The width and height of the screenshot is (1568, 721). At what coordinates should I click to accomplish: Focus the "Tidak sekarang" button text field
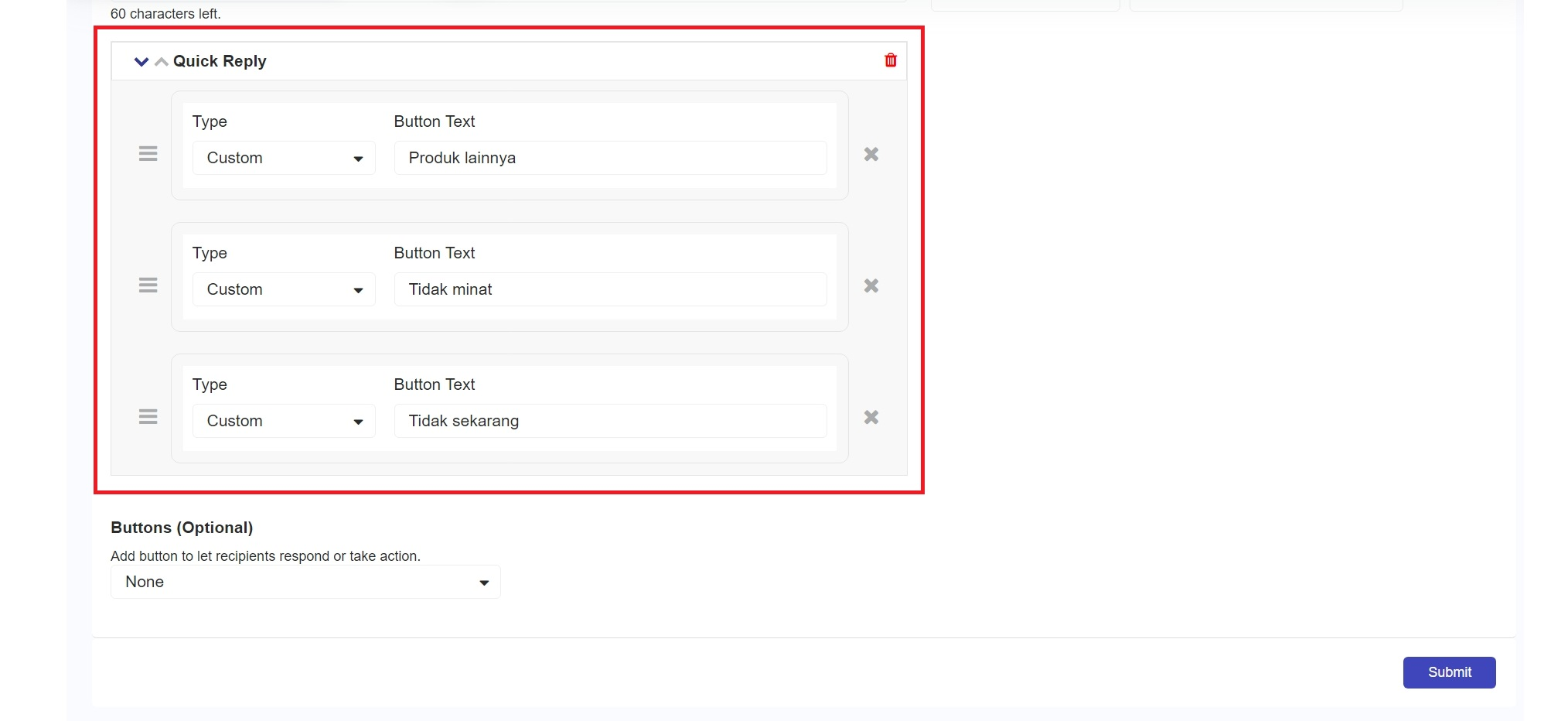click(610, 421)
